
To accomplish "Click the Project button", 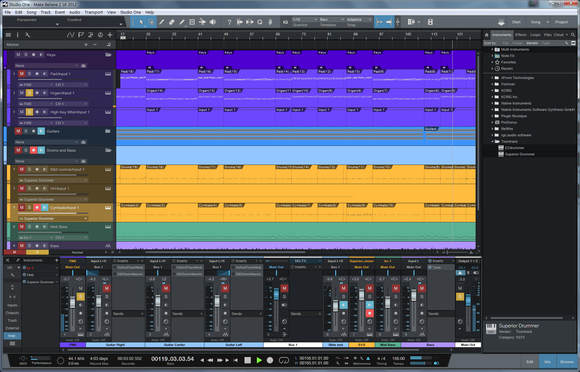I will (x=561, y=22).
